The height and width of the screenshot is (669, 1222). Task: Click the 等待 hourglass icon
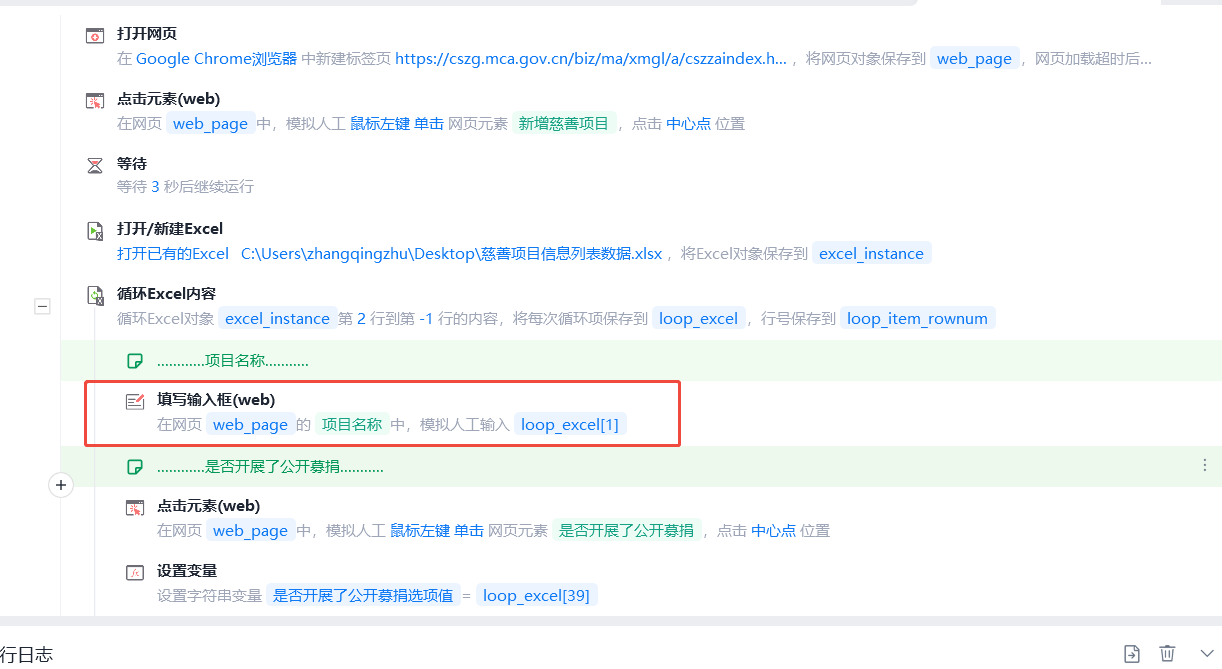(95, 165)
